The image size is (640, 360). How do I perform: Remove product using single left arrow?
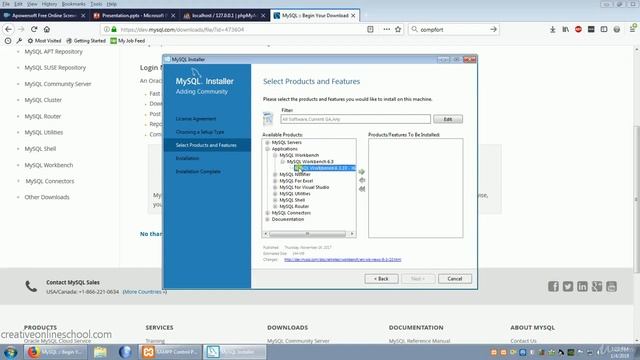[362, 180]
